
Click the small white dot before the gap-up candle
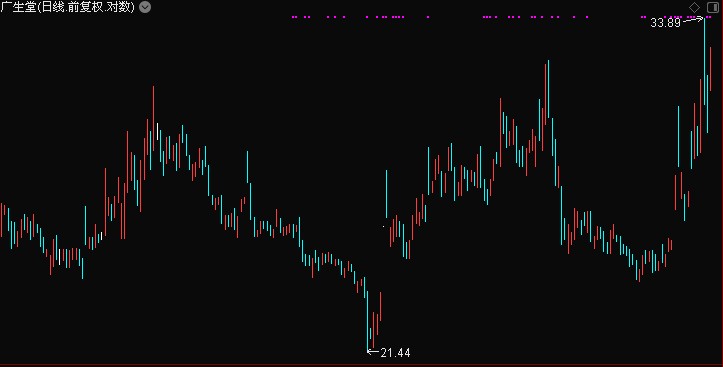pos(384,226)
